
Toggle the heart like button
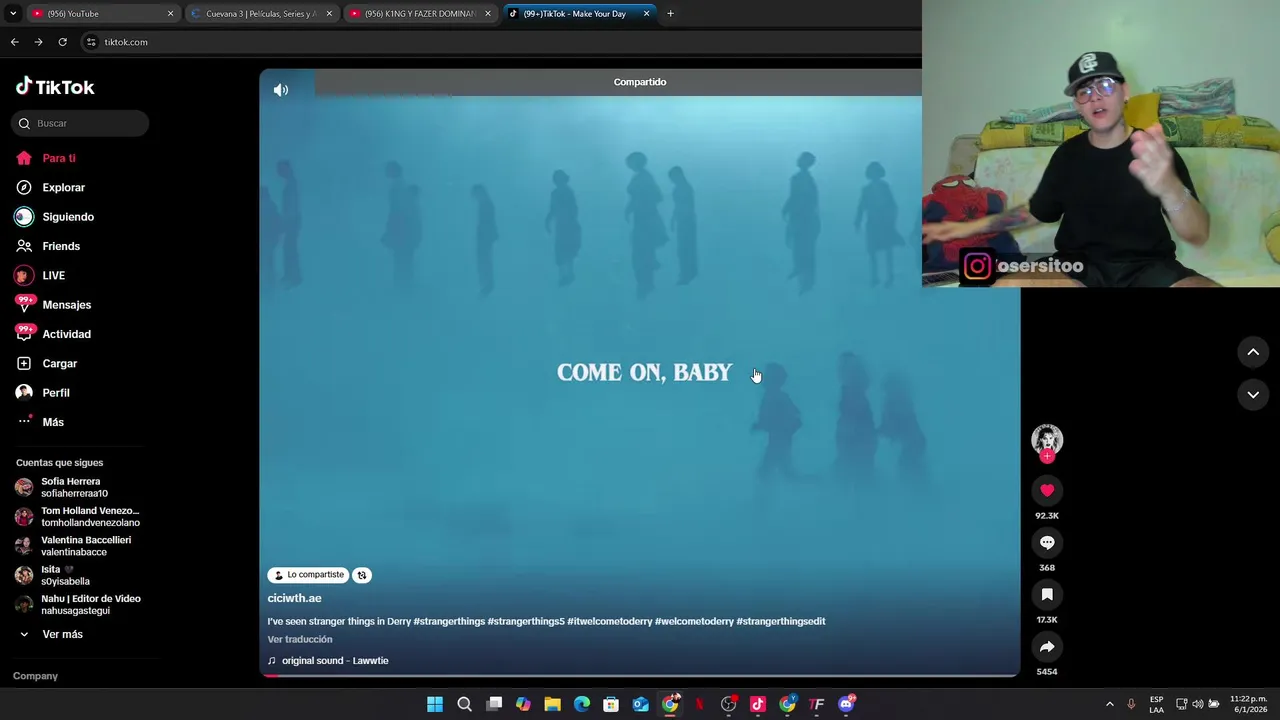point(1047,490)
